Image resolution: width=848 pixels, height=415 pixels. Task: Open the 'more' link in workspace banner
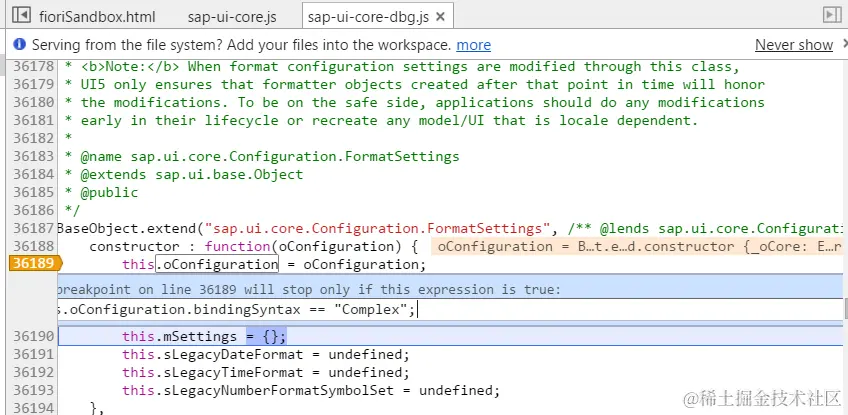[x=473, y=45]
